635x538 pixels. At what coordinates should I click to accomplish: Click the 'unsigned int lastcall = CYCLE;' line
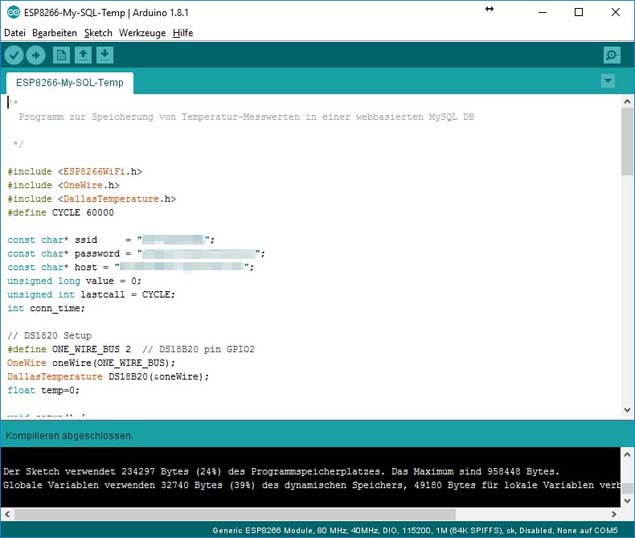tap(91, 295)
